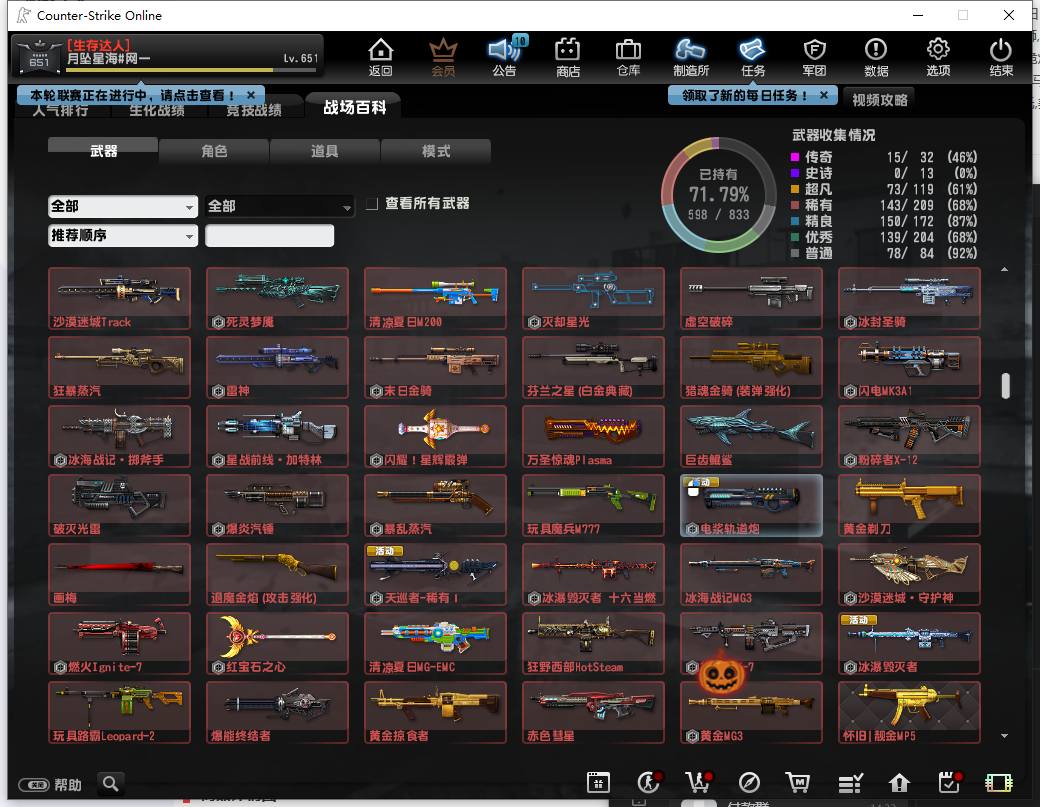1040x807 pixels.
Task: Open the gift window icon in bottom bar
Action: 598,783
